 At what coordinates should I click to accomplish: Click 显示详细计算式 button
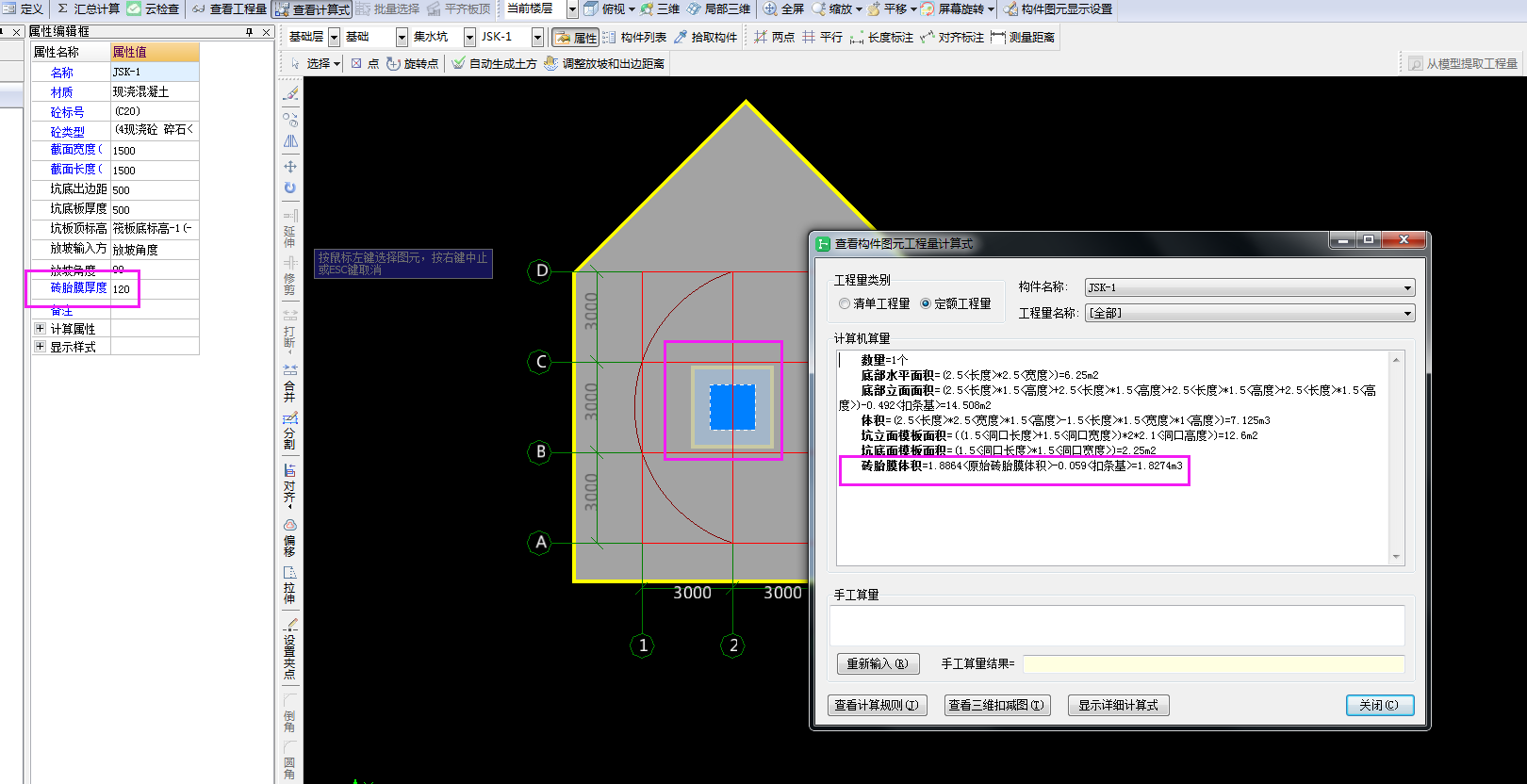(x=1119, y=705)
